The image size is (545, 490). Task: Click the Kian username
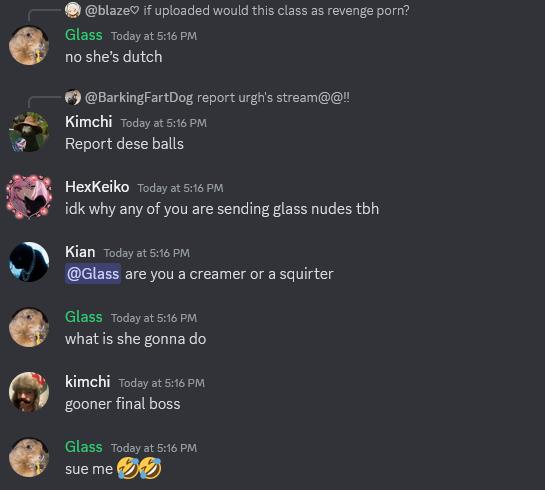[80, 252]
